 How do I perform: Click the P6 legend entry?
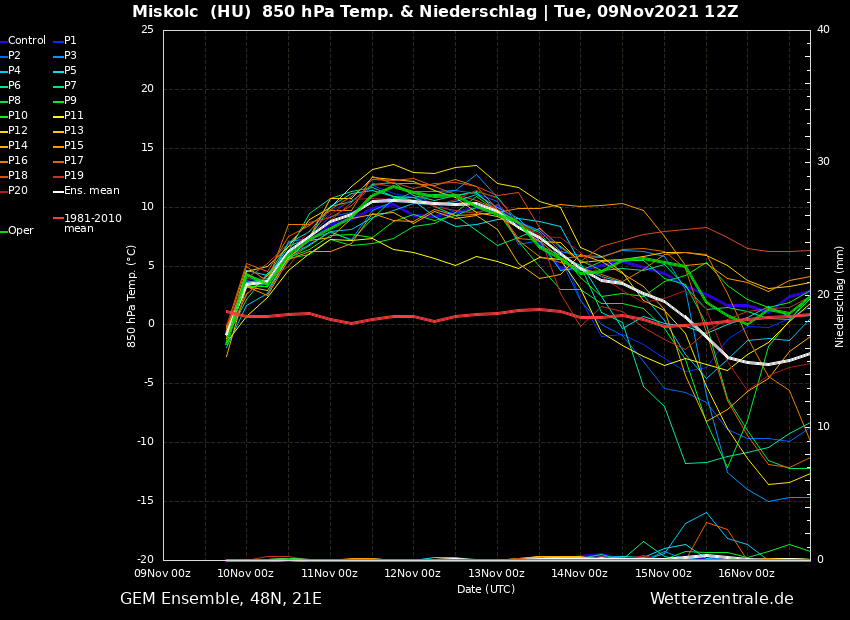click(x=15, y=86)
